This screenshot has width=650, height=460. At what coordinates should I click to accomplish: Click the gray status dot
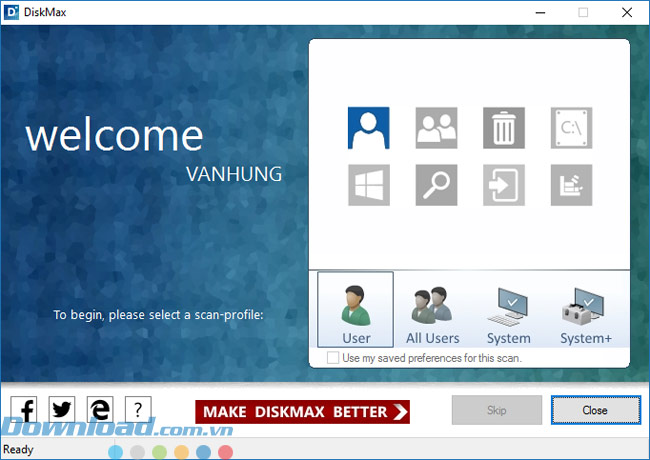pos(137,452)
